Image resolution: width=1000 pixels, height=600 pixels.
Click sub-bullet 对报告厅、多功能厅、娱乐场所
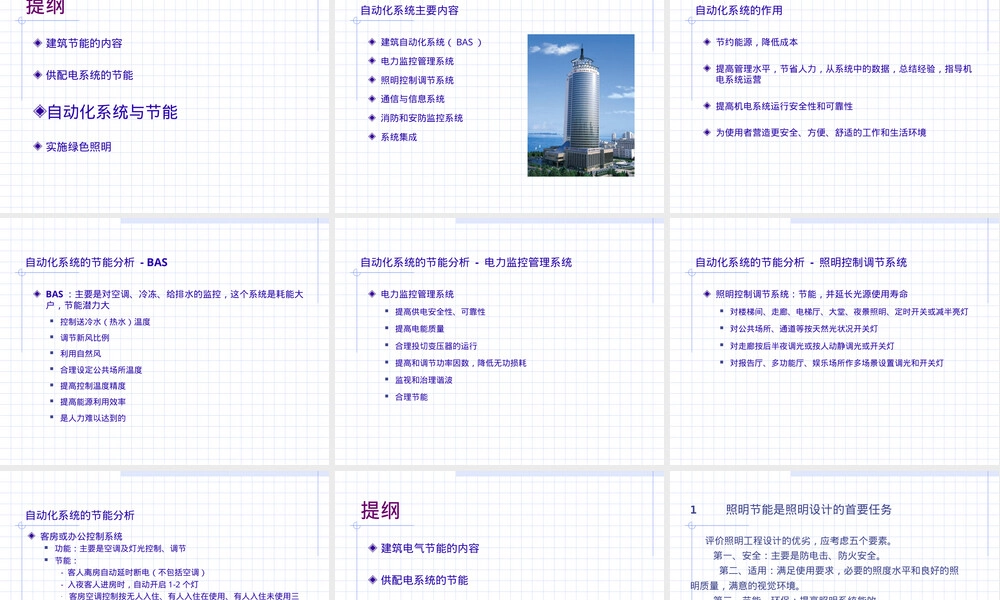(x=837, y=363)
